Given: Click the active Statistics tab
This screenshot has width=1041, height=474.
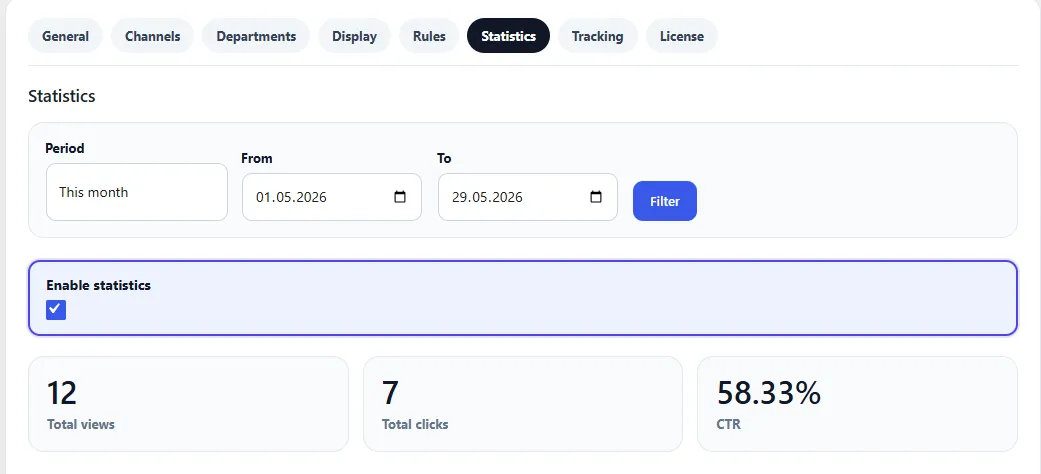Looking at the screenshot, I should pyautogui.click(x=509, y=36).
